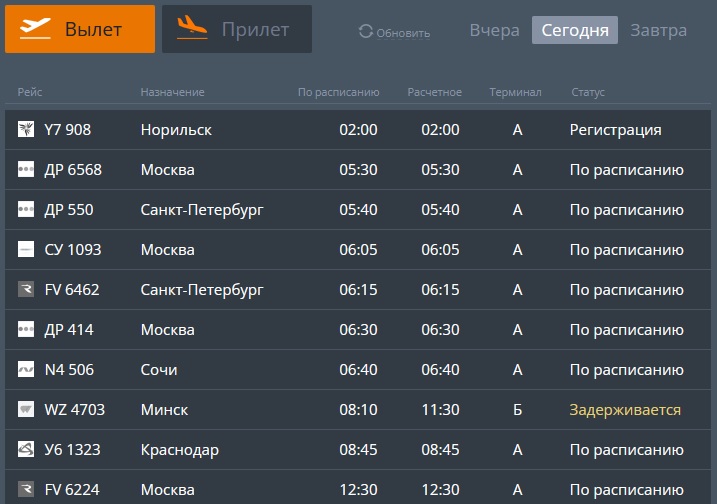Image resolution: width=717 pixels, height=504 pixels.
Task: Click the scheduled time 08:10
Action: coord(358,410)
